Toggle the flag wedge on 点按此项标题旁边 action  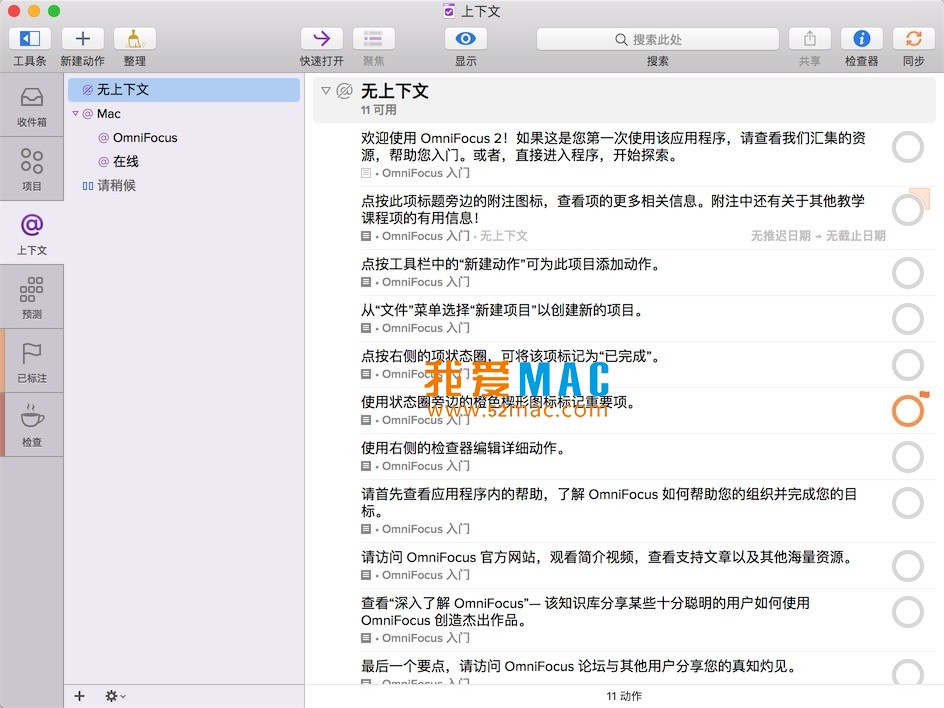(x=922, y=196)
